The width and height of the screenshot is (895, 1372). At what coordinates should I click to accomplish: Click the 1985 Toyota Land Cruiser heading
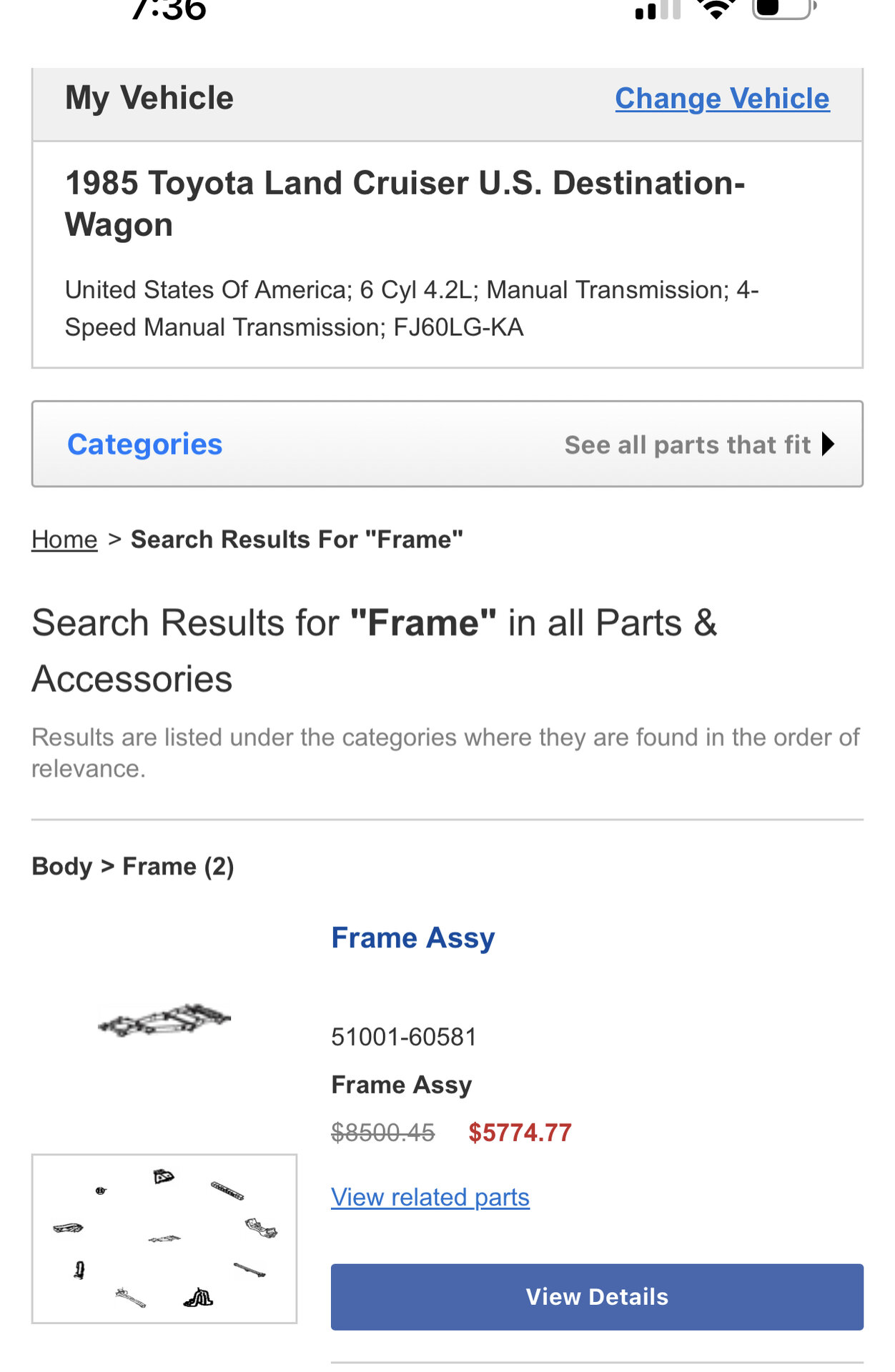405,204
